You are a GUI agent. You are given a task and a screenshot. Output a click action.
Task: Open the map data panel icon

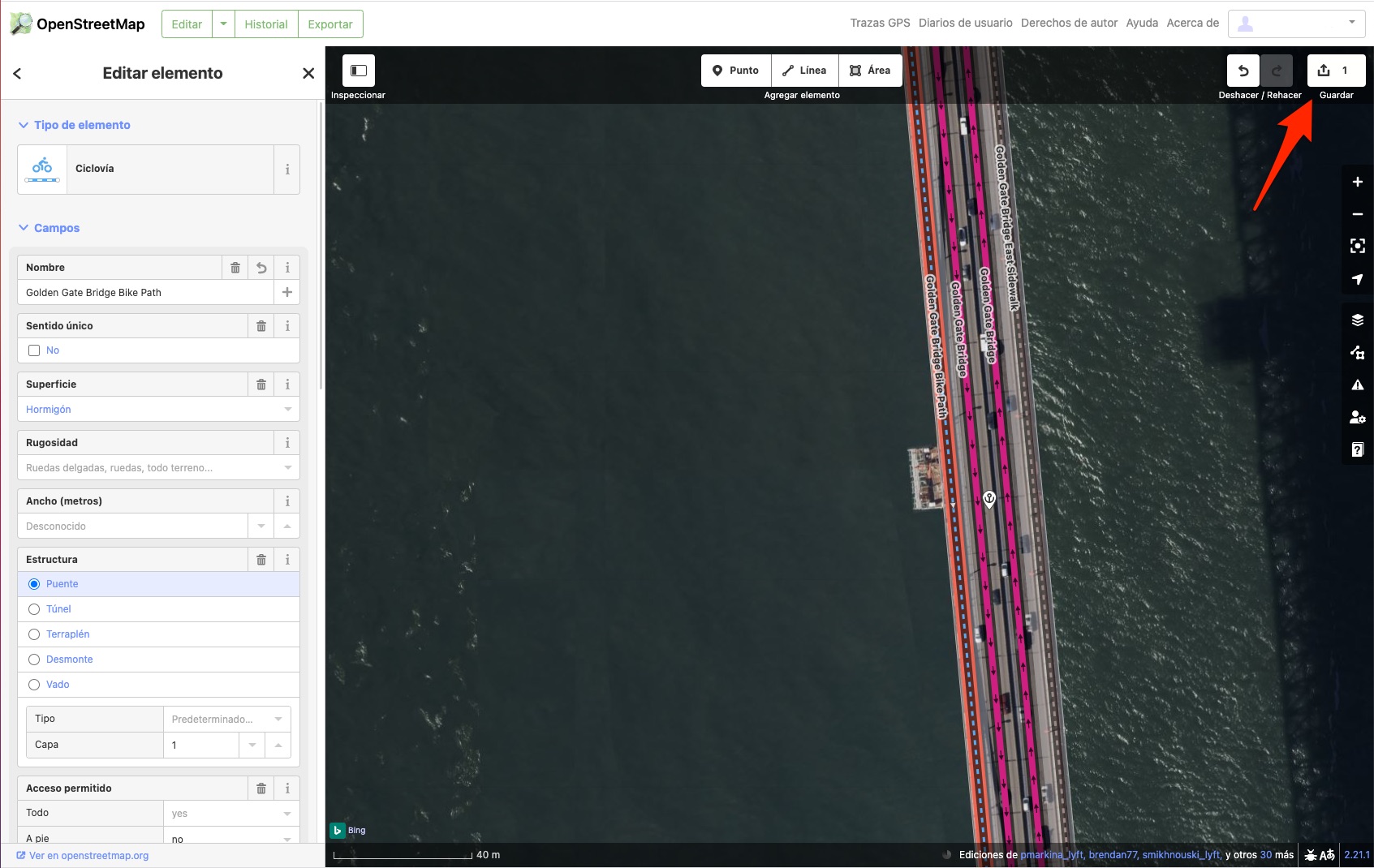point(1357,352)
